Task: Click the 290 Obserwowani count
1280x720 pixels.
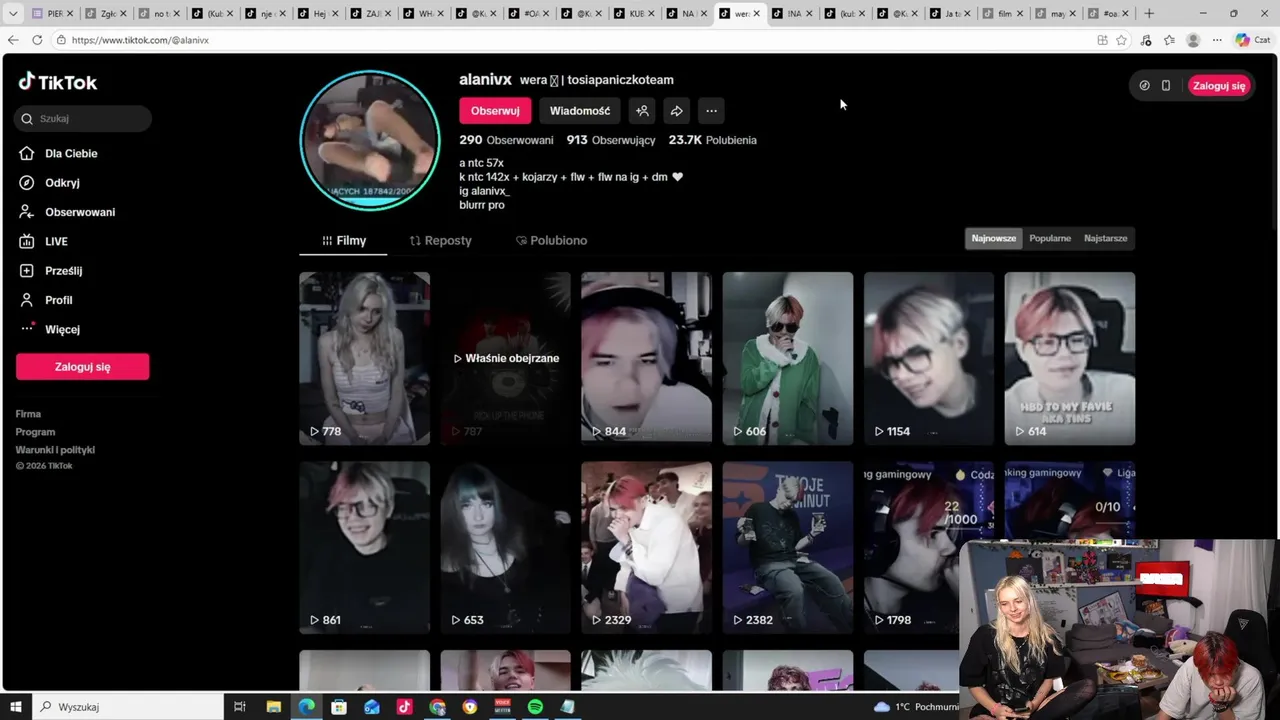Action: (506, 140)
